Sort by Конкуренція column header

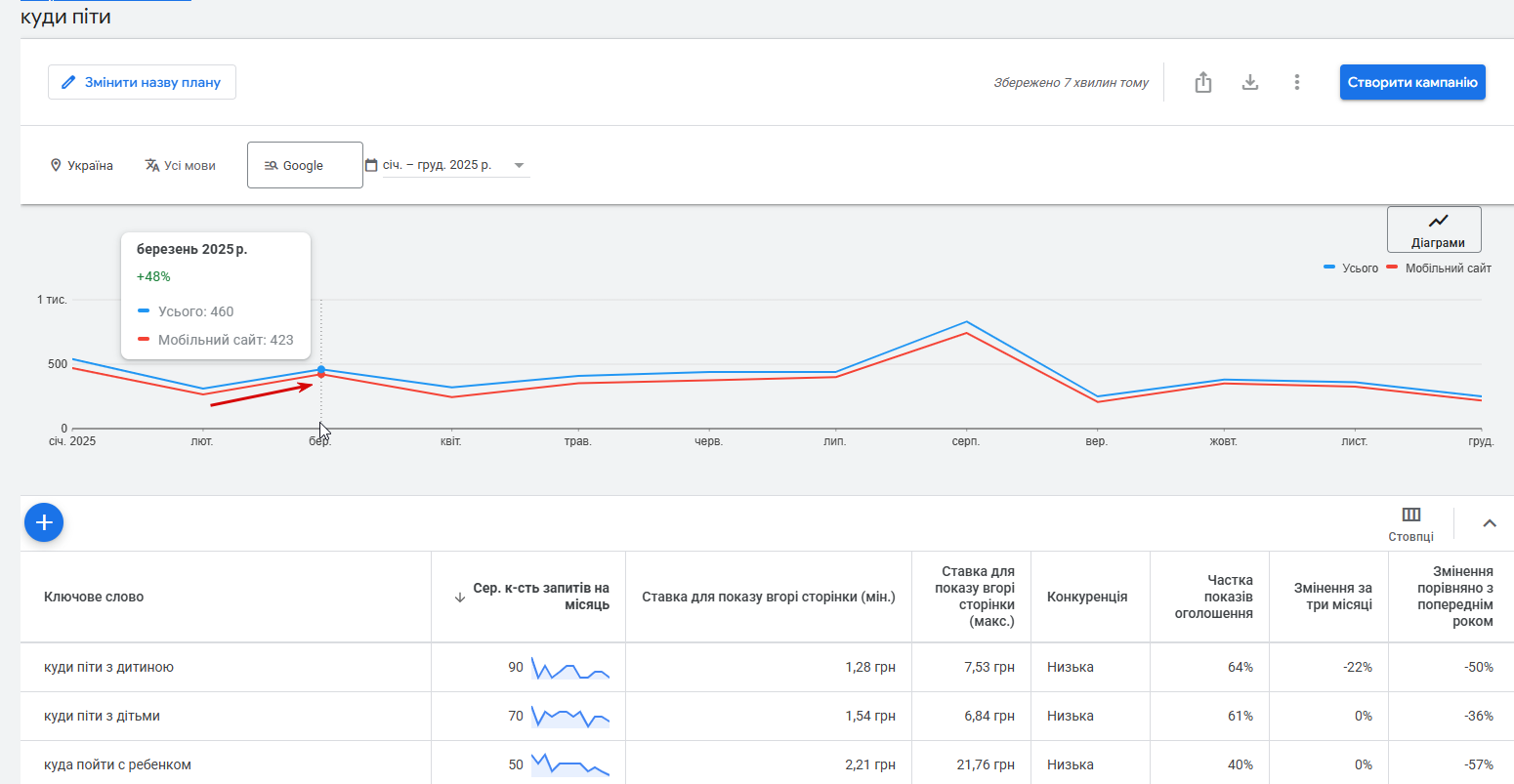[x=1087, y=597]
